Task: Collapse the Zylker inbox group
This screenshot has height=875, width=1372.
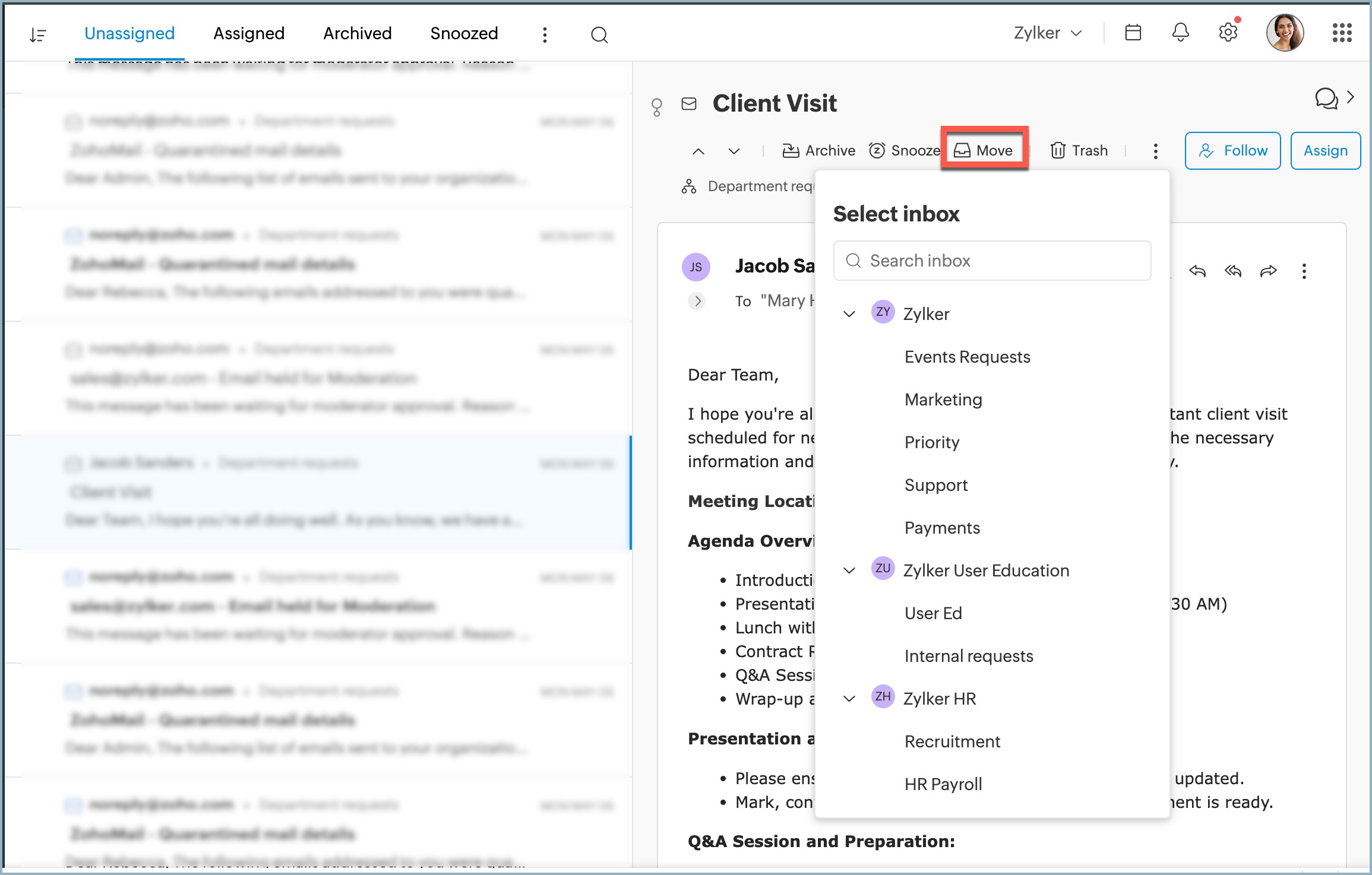Action: [849, 314]
